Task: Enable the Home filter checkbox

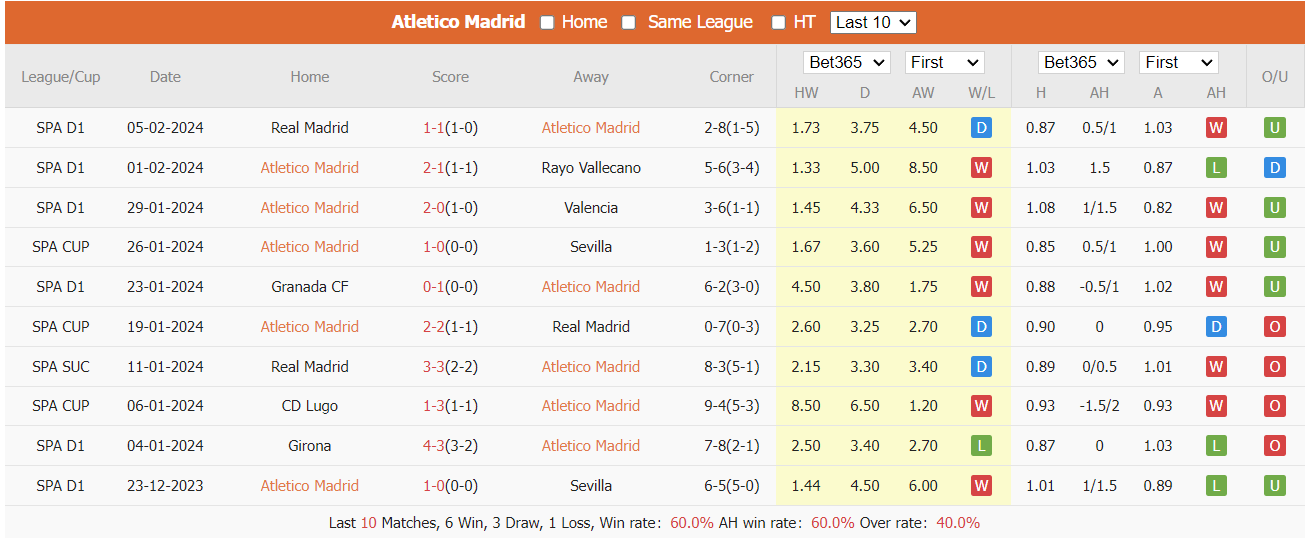Action: (547, 23)
